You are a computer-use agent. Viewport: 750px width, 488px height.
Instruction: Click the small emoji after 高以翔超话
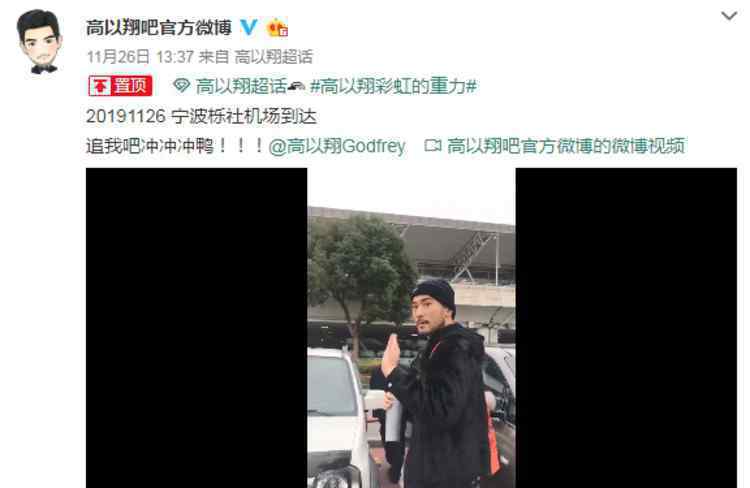(x=297, y=86)
